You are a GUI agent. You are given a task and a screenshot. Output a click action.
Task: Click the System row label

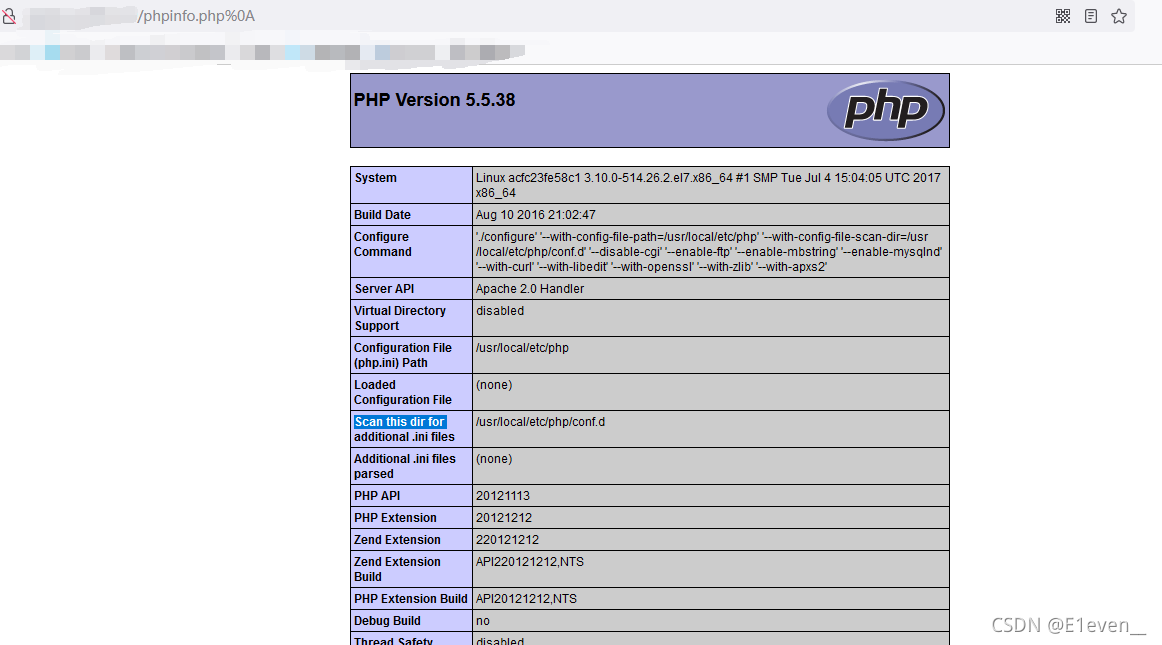(375, 178)
